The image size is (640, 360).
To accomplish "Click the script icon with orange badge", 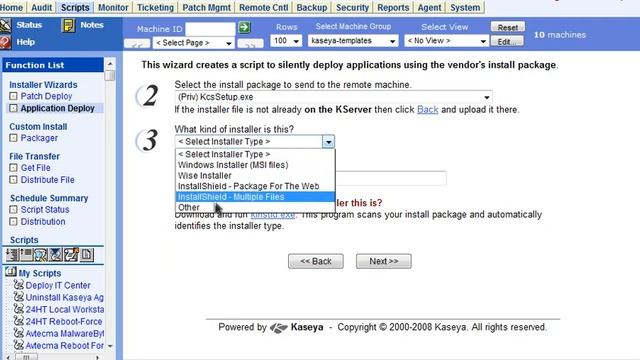I will pyautogui.click(x=71, y=255).
